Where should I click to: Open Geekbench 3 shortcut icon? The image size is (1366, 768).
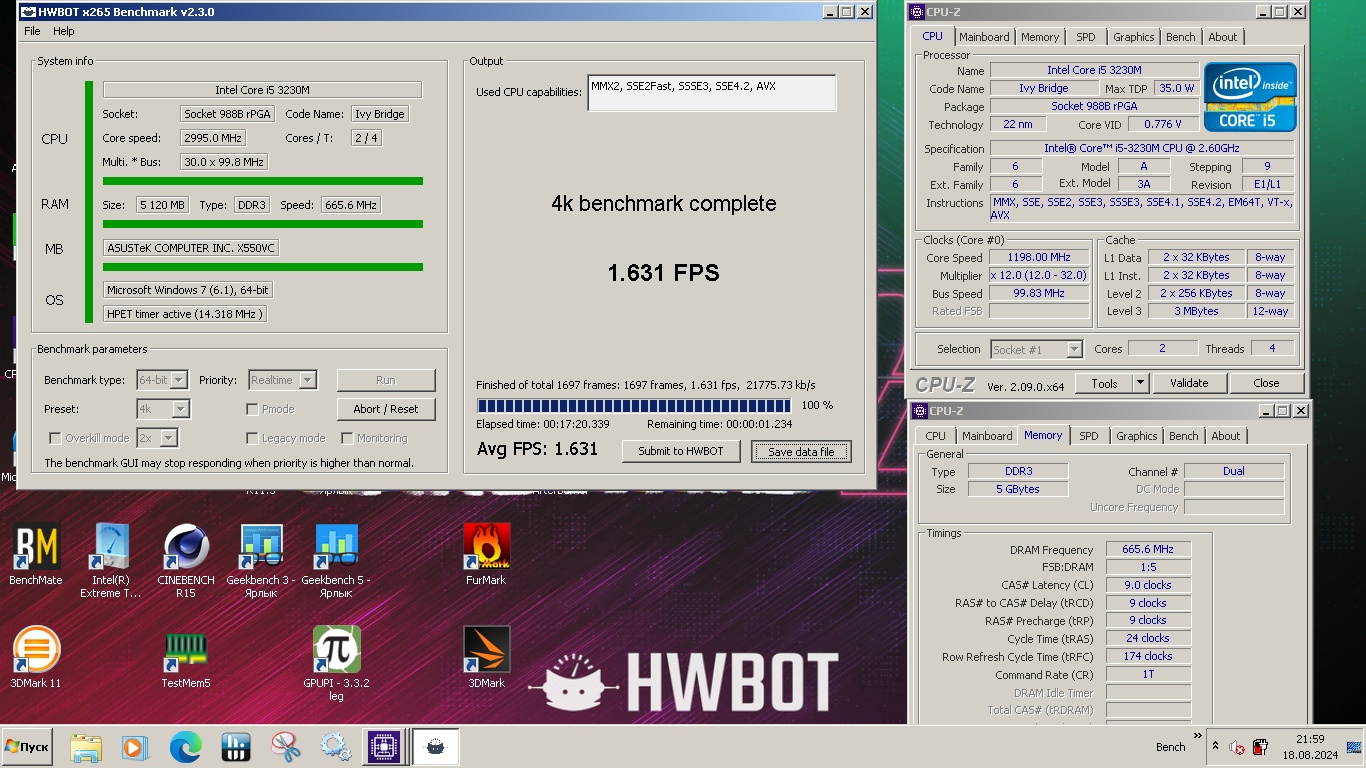coord(261,560)
